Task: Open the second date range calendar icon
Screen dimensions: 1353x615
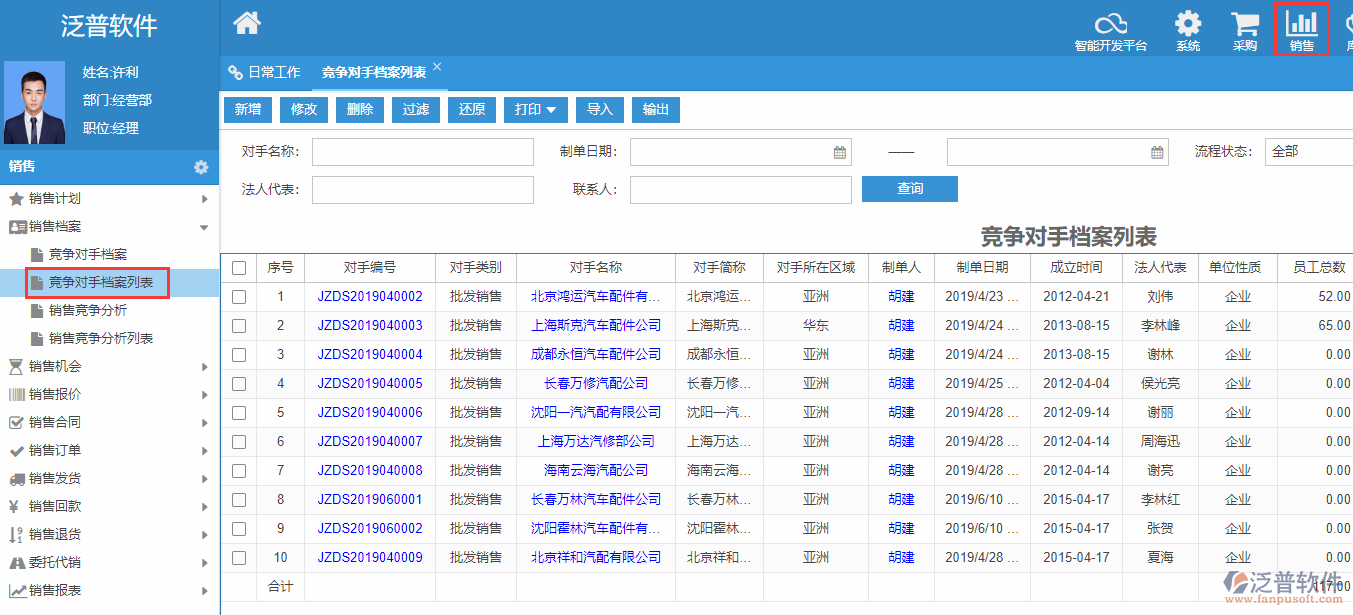Action: (1157, 151)
